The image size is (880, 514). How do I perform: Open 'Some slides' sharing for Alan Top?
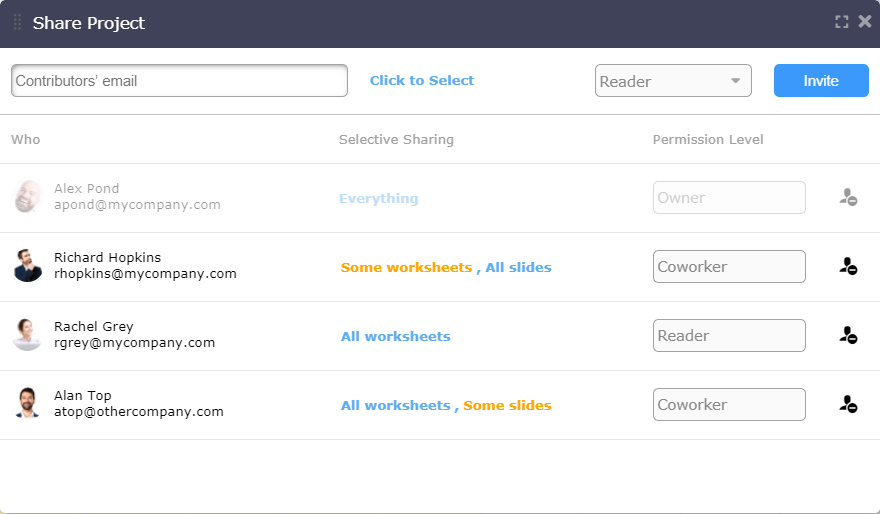507,406
